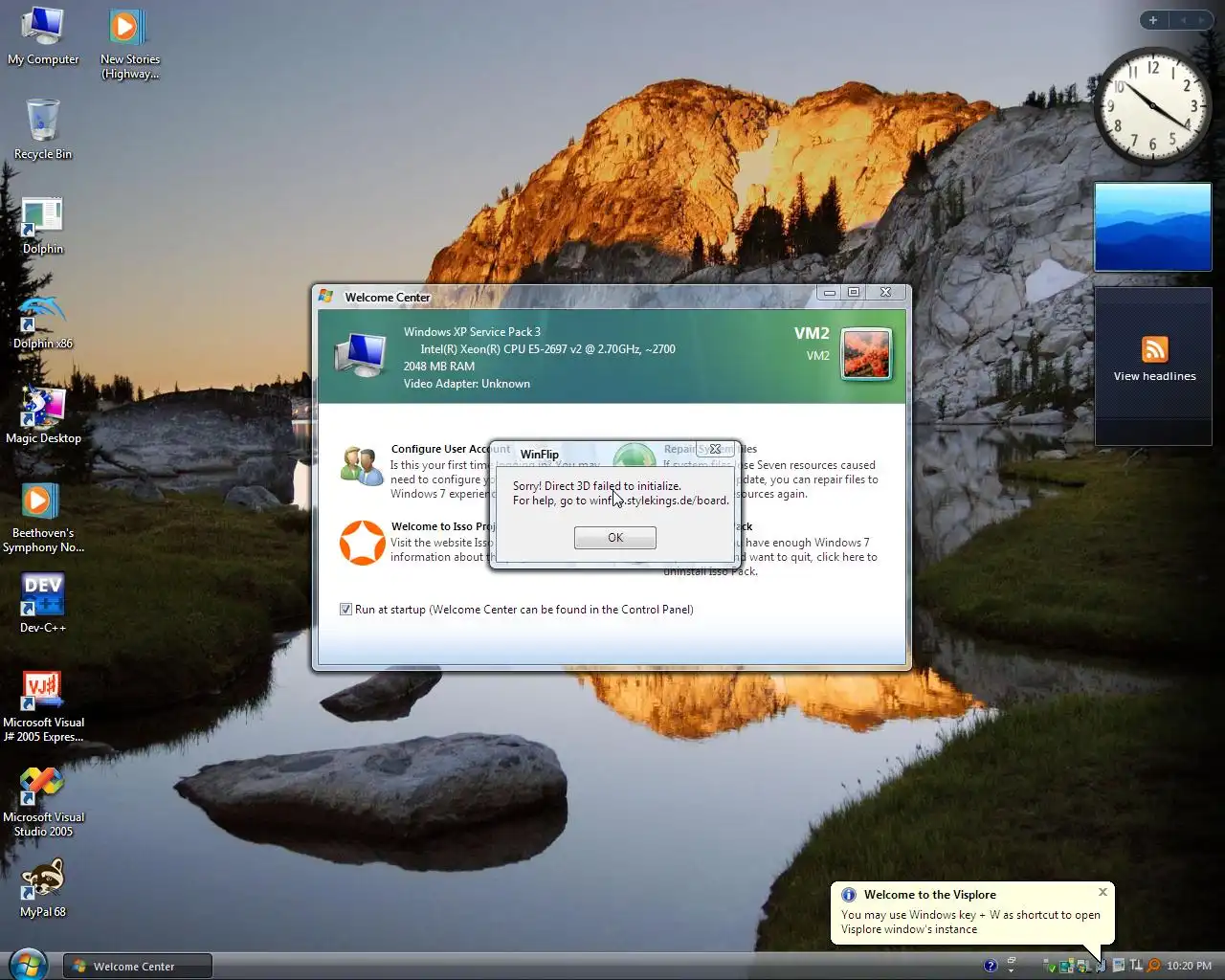Select the Magic Desktop shortcut icon

tap(43, 414)
